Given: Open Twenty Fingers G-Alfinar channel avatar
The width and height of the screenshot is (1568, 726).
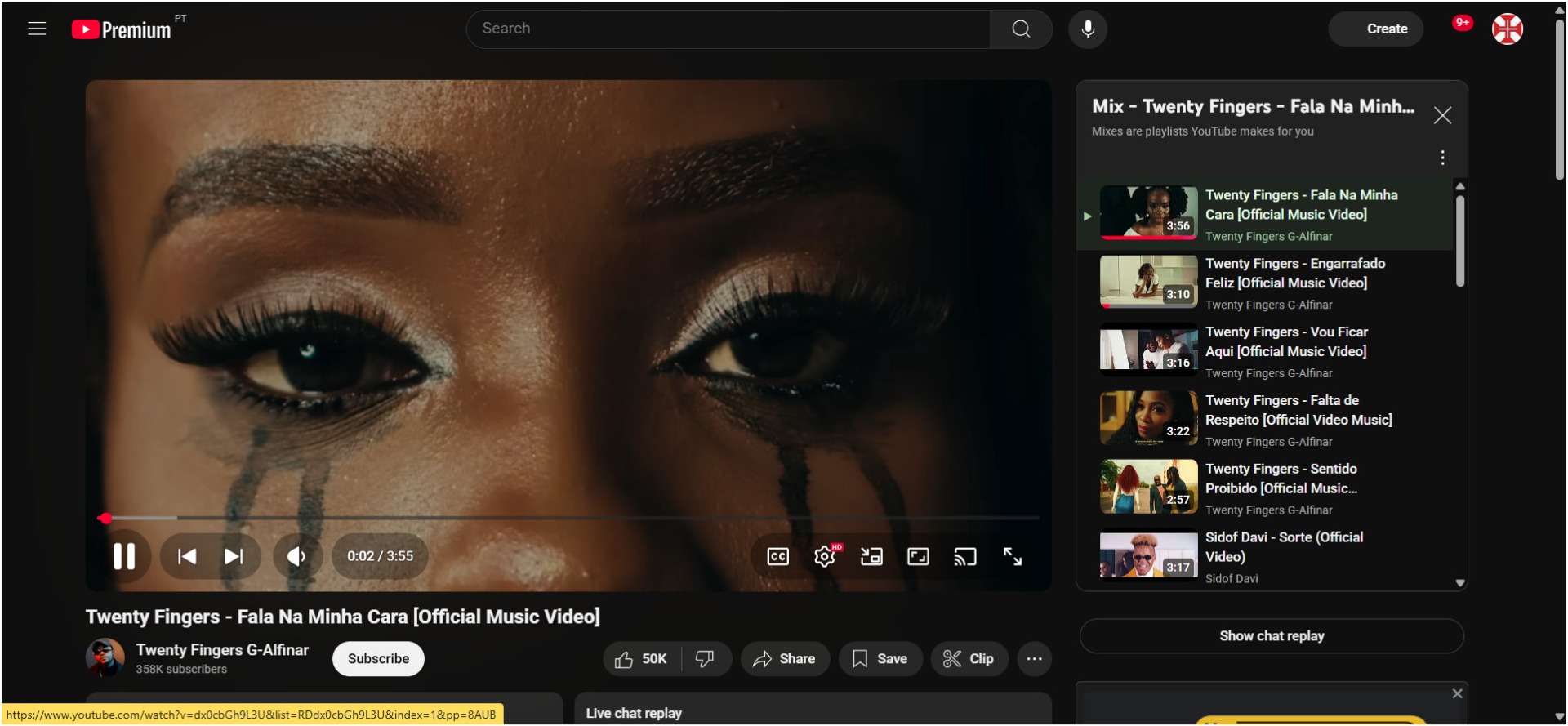Looking at the screenshot, I should point(105,658).
